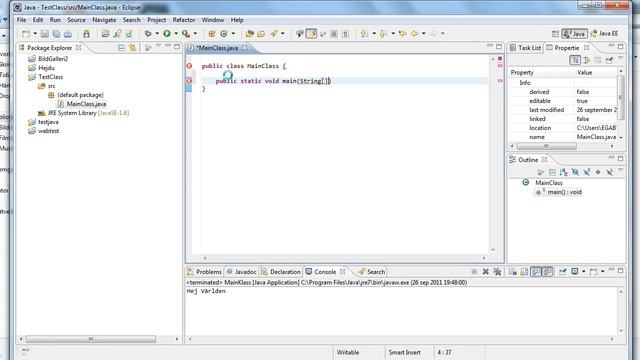Toggle Mark Occurrences in toolbar

(x=311, y=34)
